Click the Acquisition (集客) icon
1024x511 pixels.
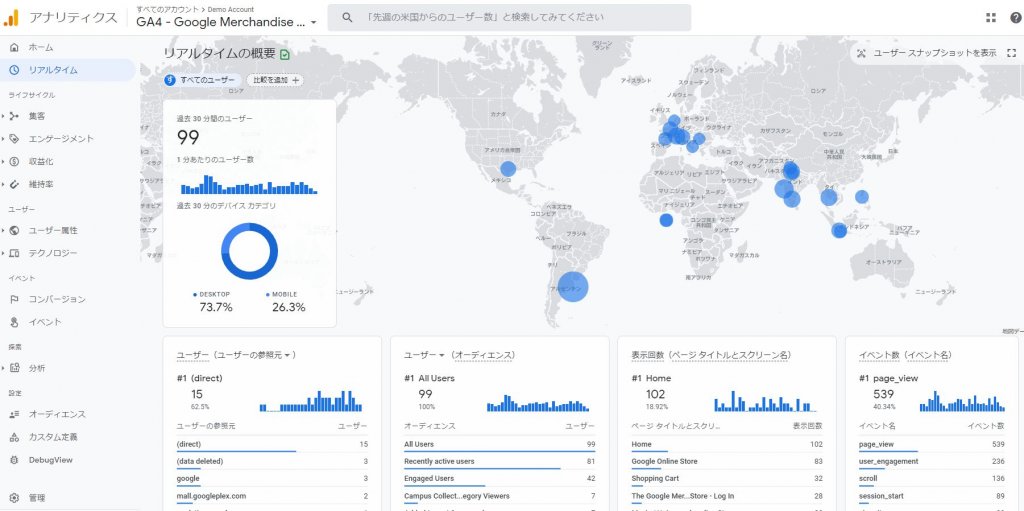point(14,116)
